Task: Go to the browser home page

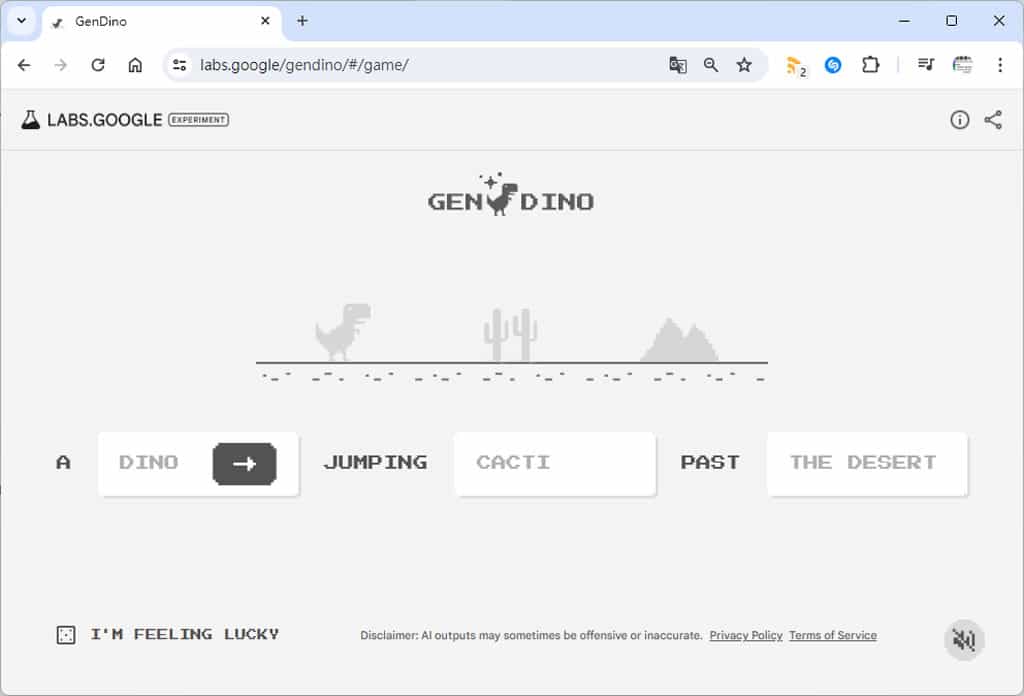Action: (135, 65)
